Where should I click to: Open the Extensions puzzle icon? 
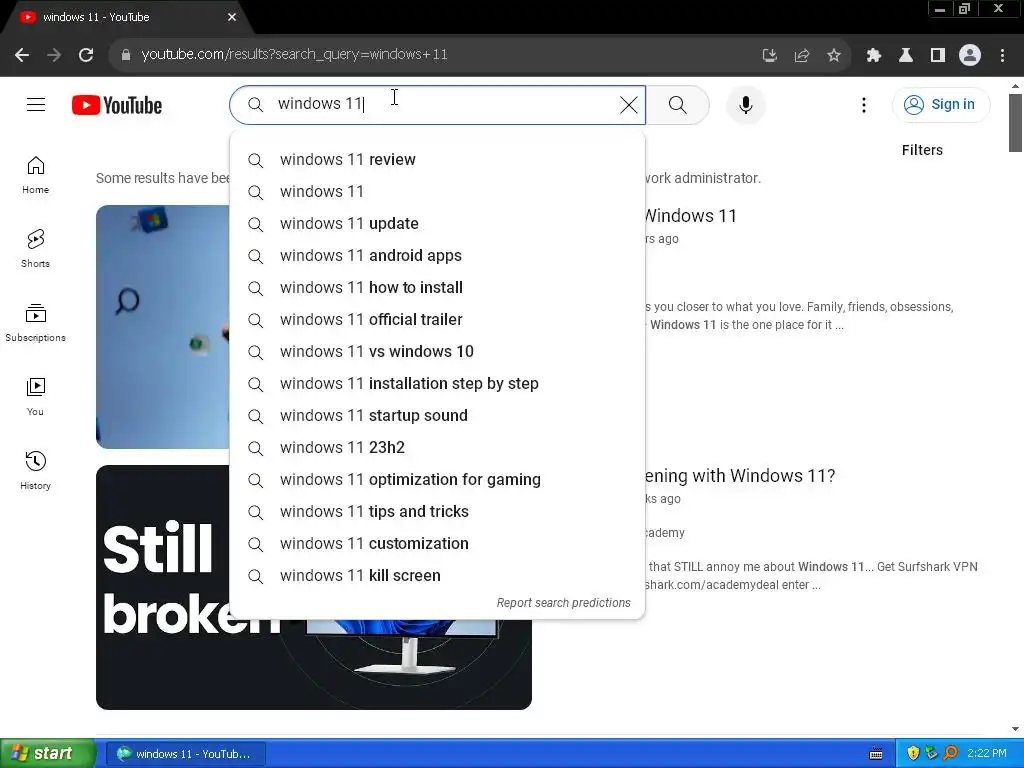874,55
